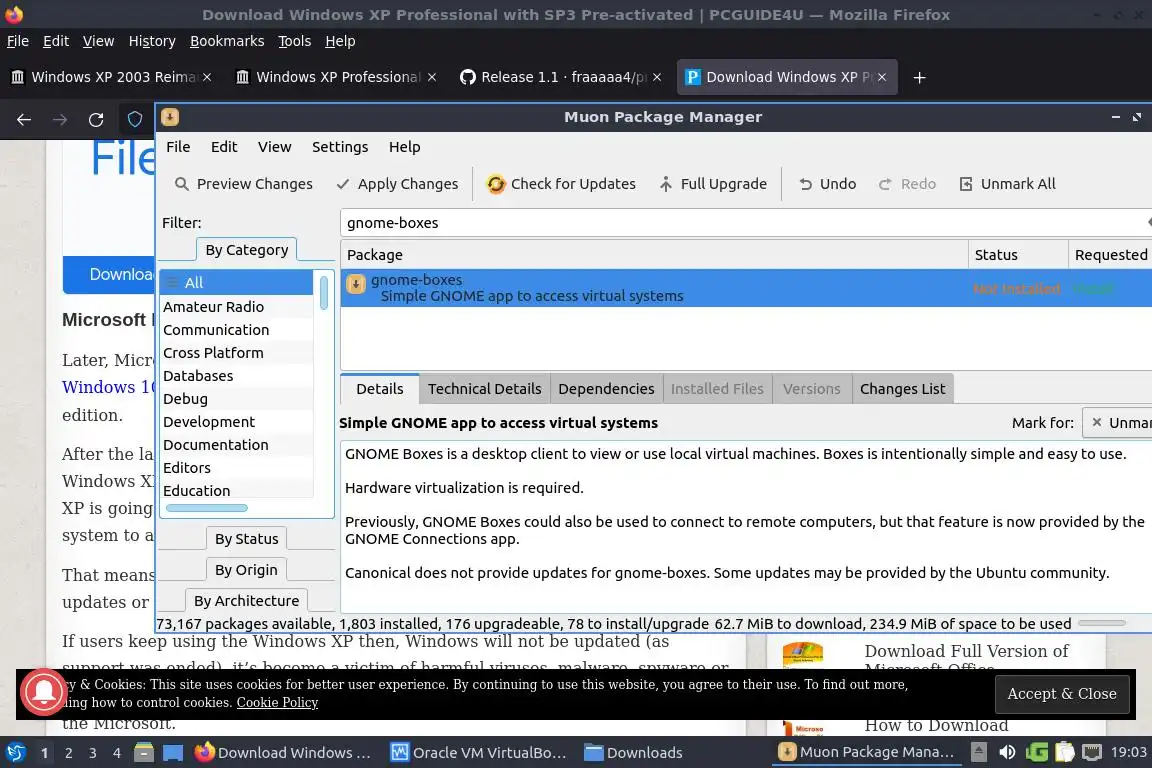Run Full Upgrade from toolbar

712,184
